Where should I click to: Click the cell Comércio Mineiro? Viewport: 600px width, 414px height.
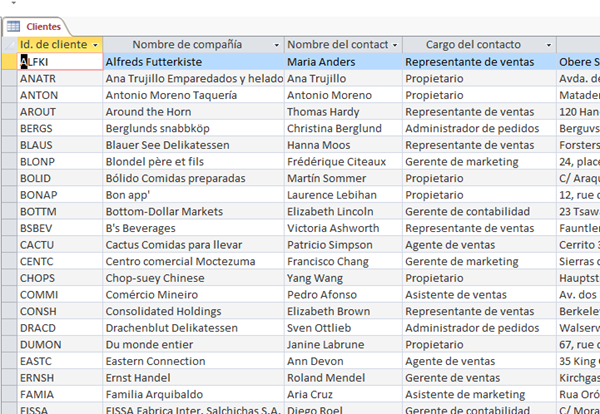pyautogui.click(x=193, y=295)
